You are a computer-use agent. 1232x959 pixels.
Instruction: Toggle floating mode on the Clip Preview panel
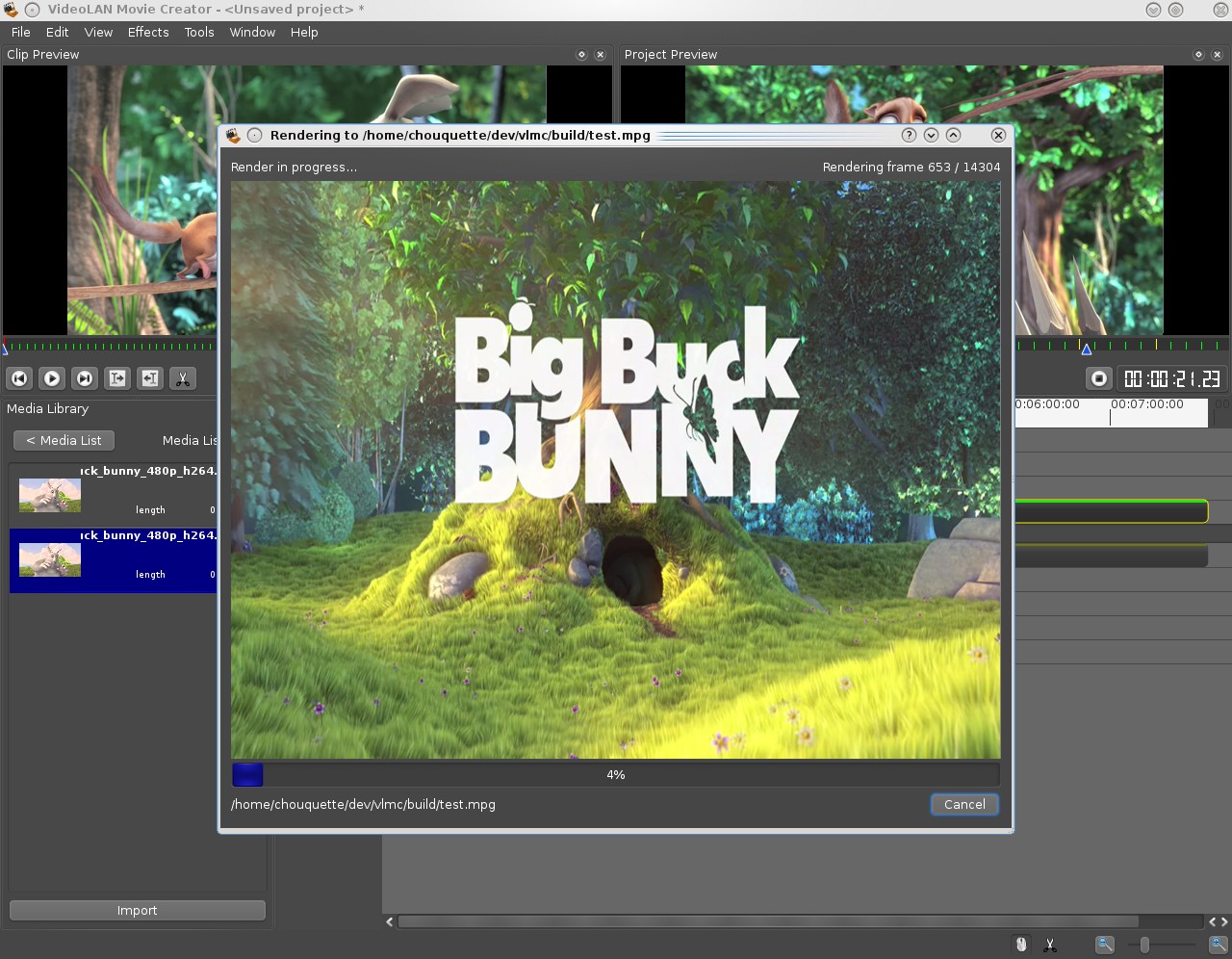tap(580, 55)
